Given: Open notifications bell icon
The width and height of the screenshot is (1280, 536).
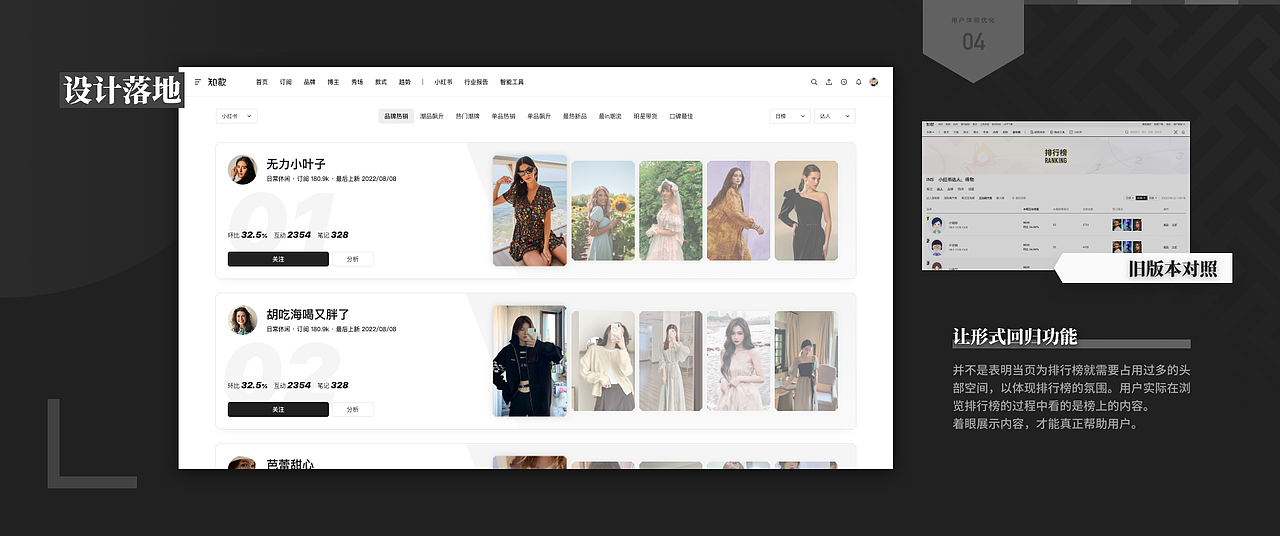Looking at the screenshot, I should click(x=858, y=82).
